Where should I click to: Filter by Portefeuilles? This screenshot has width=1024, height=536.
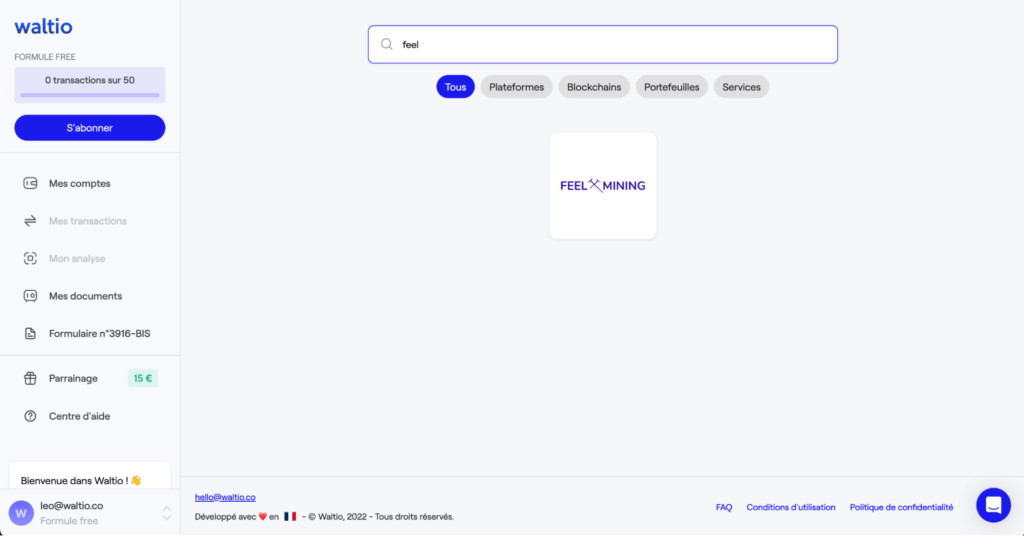[x=671, y=87]
